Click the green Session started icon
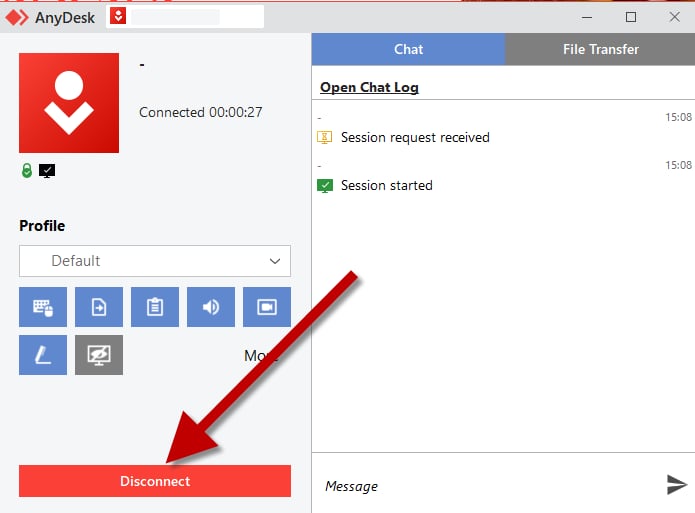695x513 pixels. 325,186
